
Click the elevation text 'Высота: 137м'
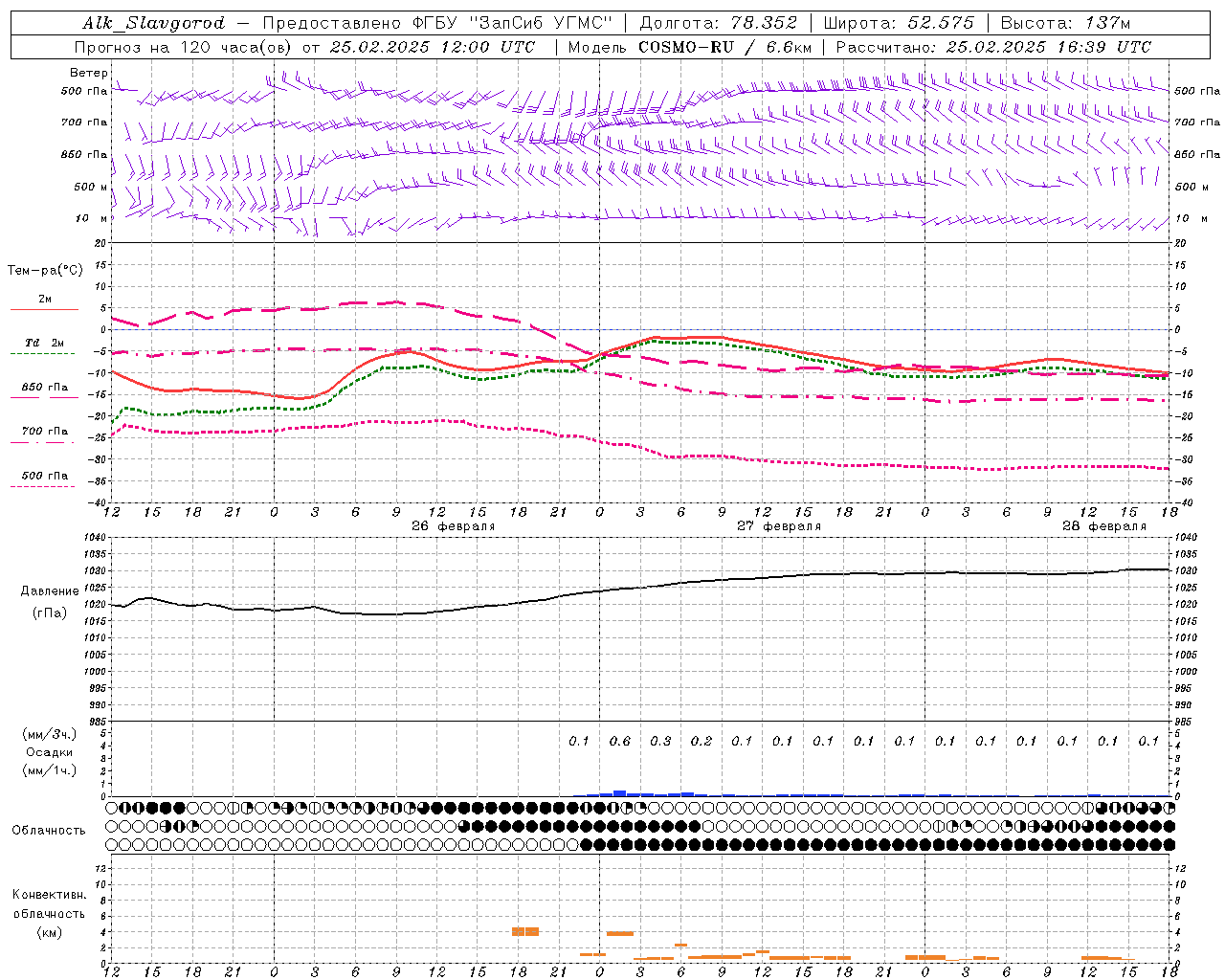click(x=1065, y=23)
